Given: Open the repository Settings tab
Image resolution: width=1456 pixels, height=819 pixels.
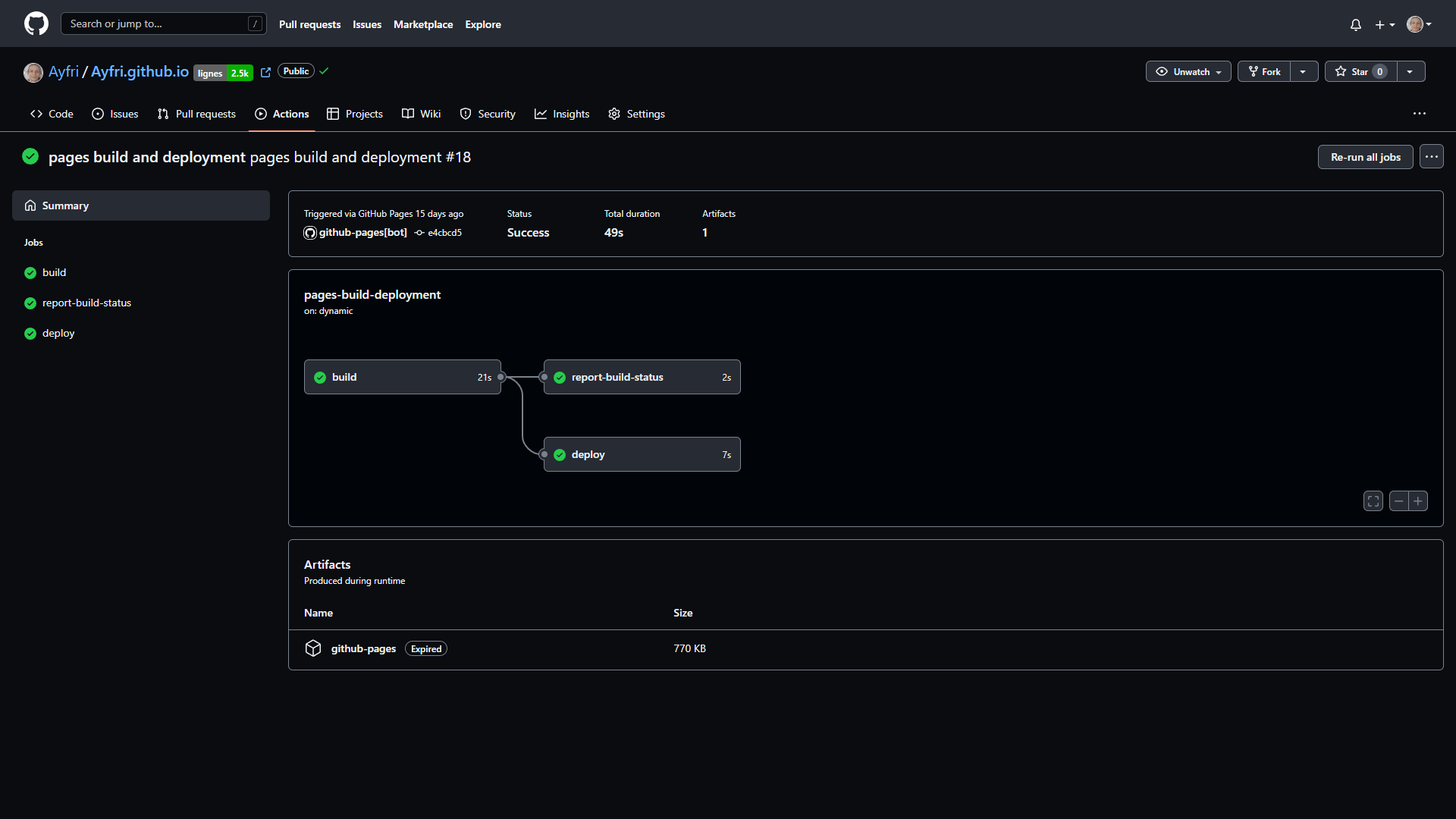Looking at the screenshot, I should 637,114.
